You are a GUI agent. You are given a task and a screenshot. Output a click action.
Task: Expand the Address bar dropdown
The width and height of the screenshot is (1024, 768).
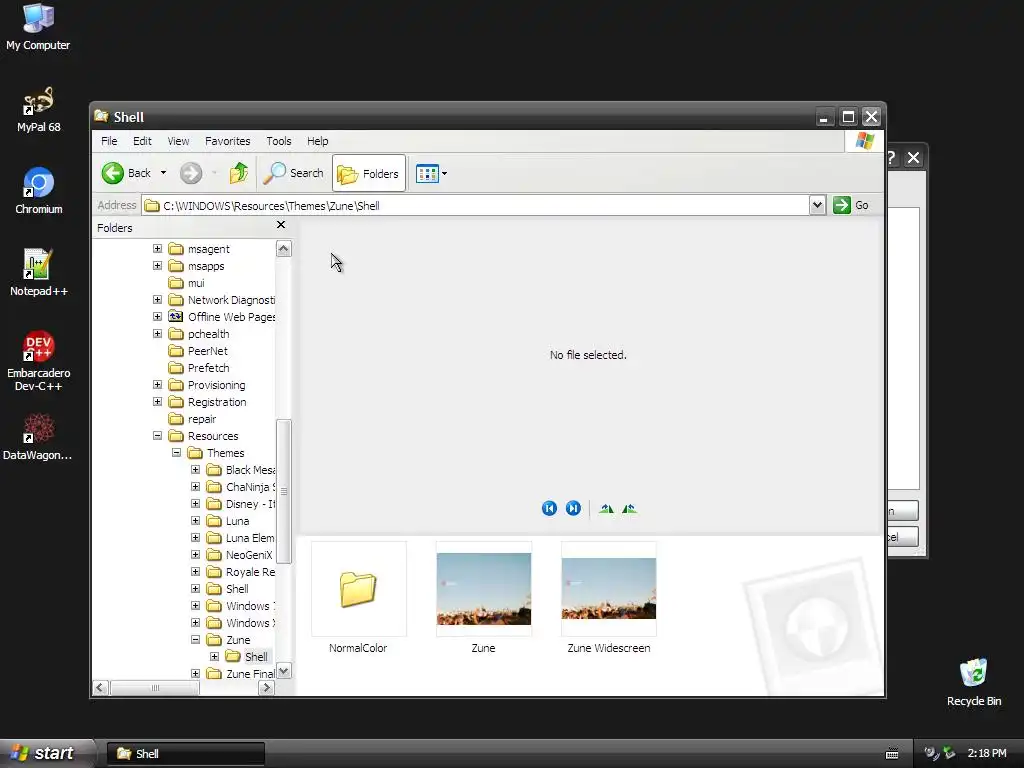pos(817,205)
